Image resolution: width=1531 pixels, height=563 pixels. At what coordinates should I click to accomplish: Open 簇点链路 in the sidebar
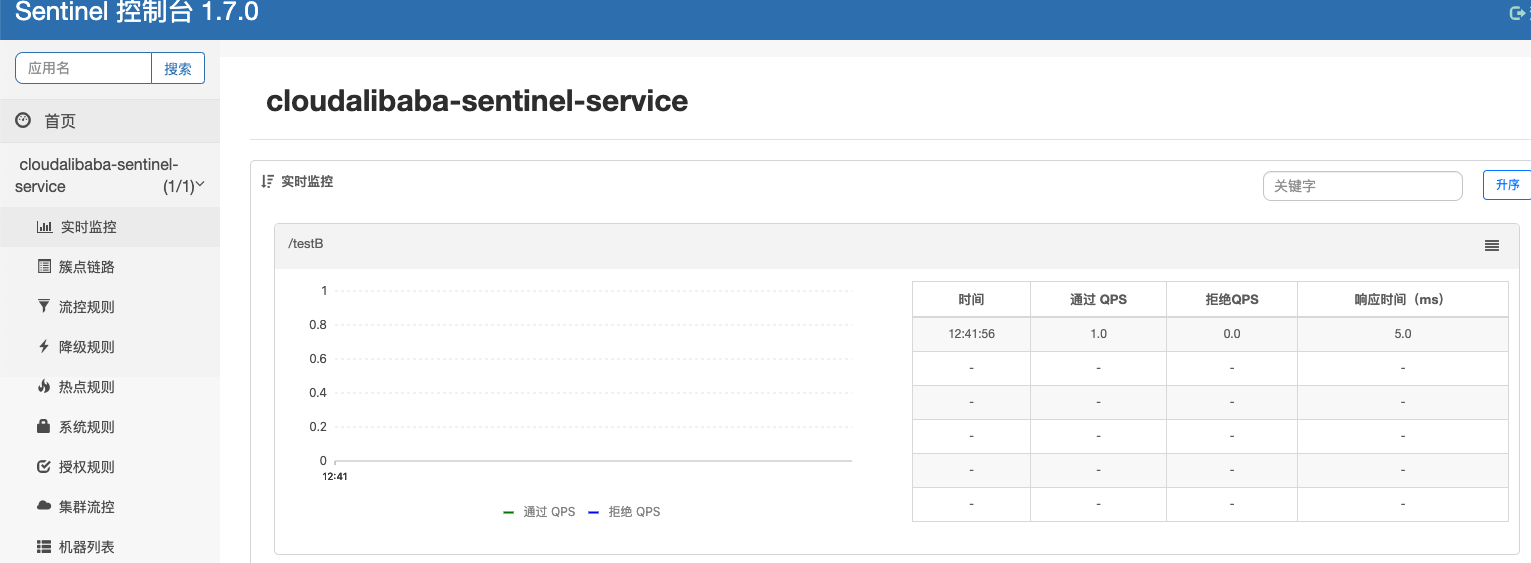(110, 267)
